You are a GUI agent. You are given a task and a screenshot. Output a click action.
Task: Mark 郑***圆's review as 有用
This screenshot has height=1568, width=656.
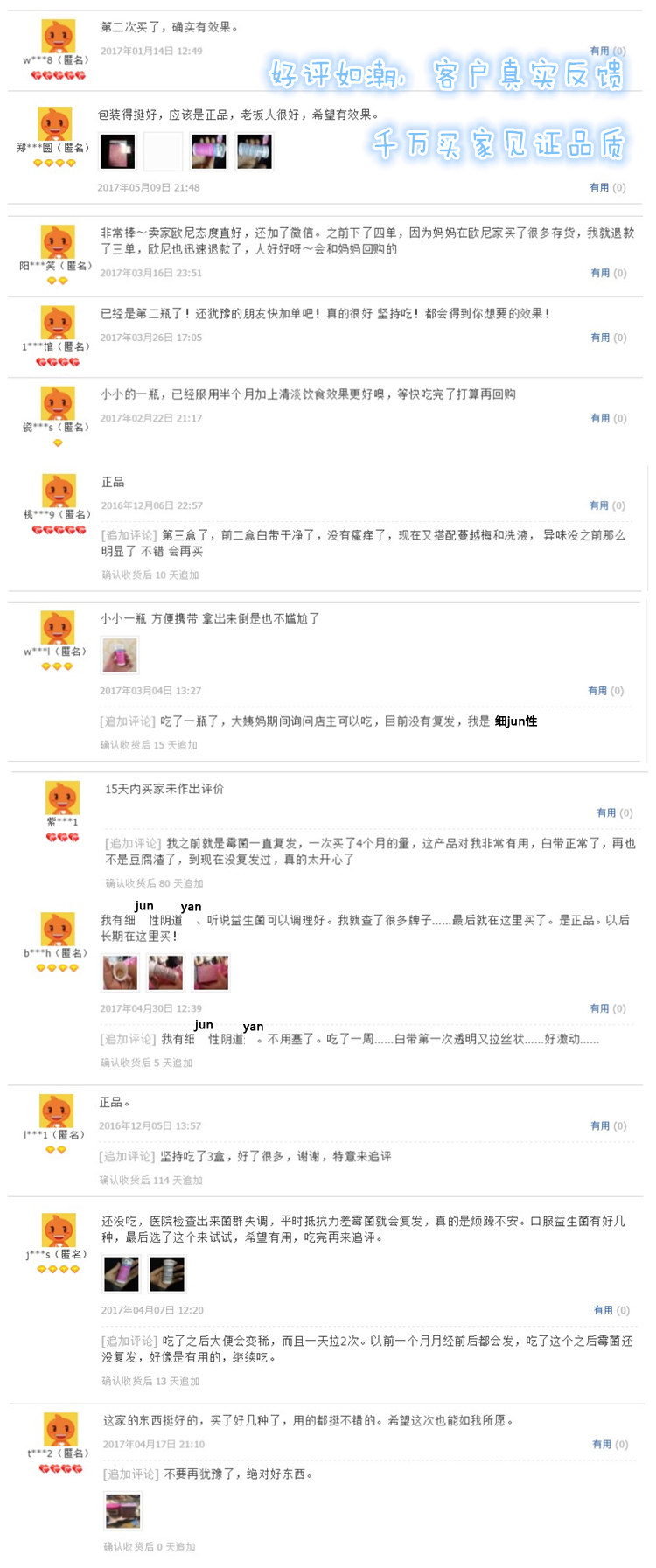(608, 187)
